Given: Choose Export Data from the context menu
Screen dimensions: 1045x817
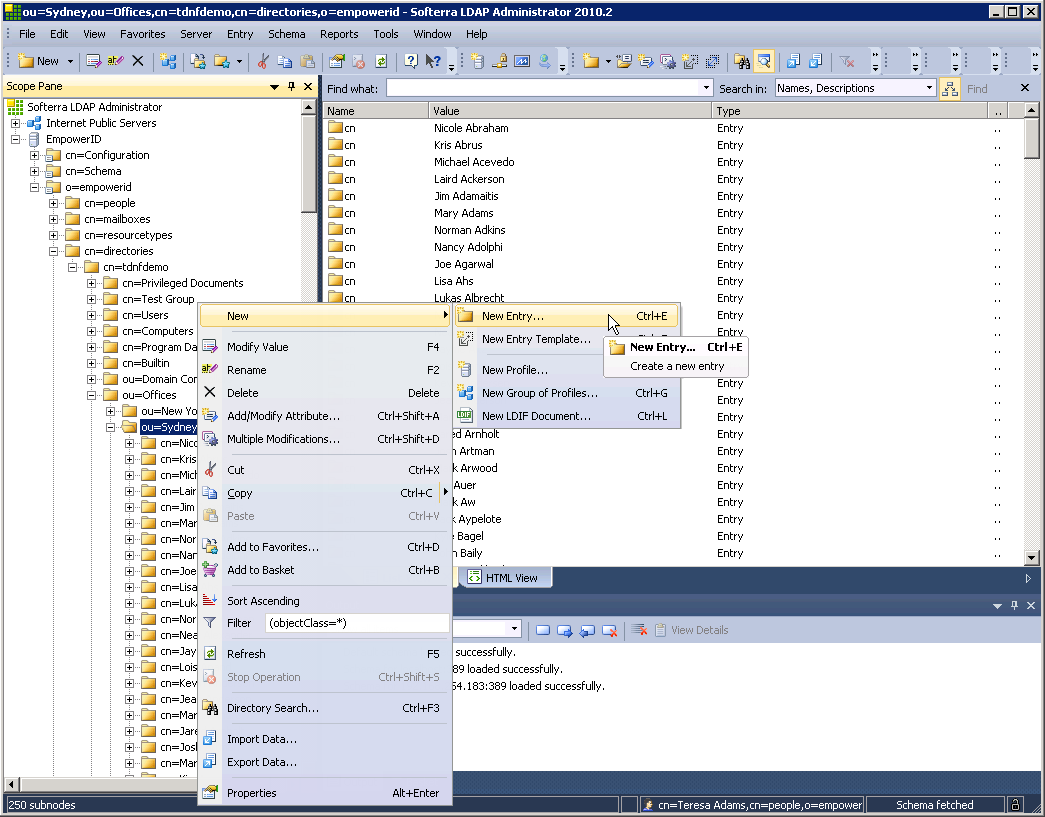Looking at the screenshot, I should click(261, 762).
